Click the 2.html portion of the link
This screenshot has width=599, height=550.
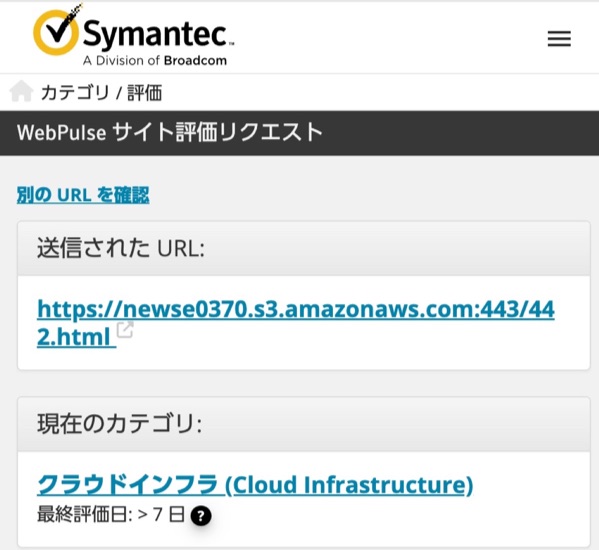76,337
